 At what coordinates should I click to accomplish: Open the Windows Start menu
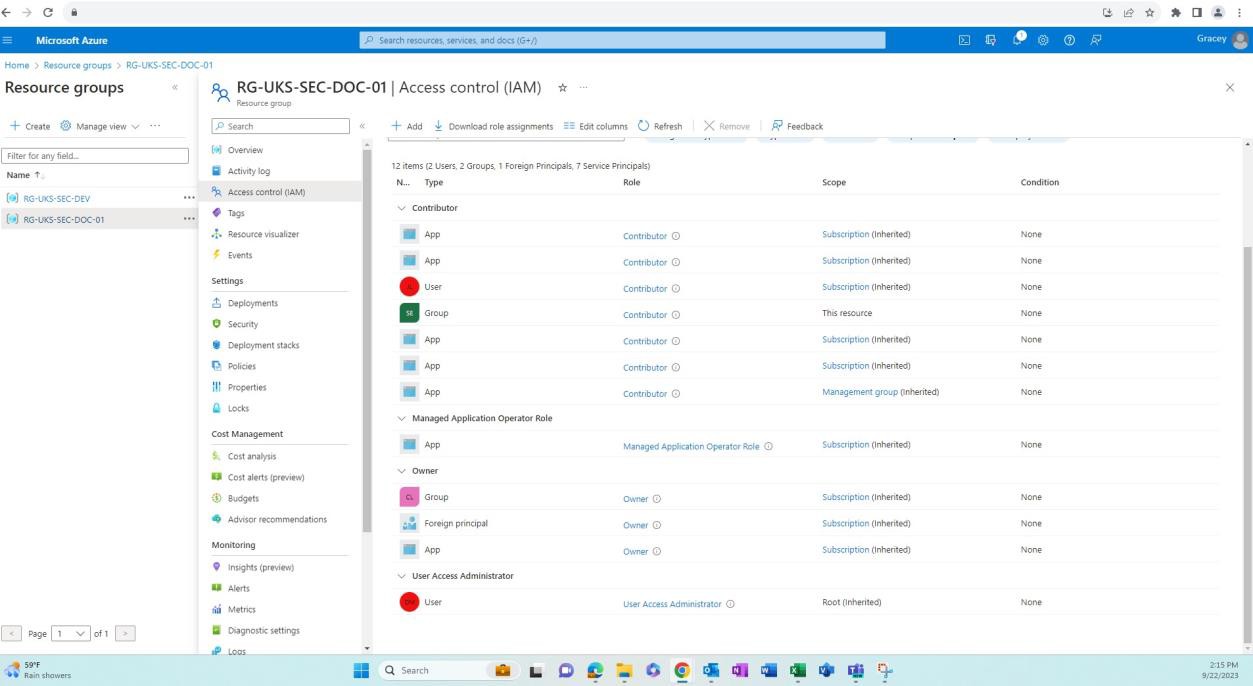pos(362,670)
